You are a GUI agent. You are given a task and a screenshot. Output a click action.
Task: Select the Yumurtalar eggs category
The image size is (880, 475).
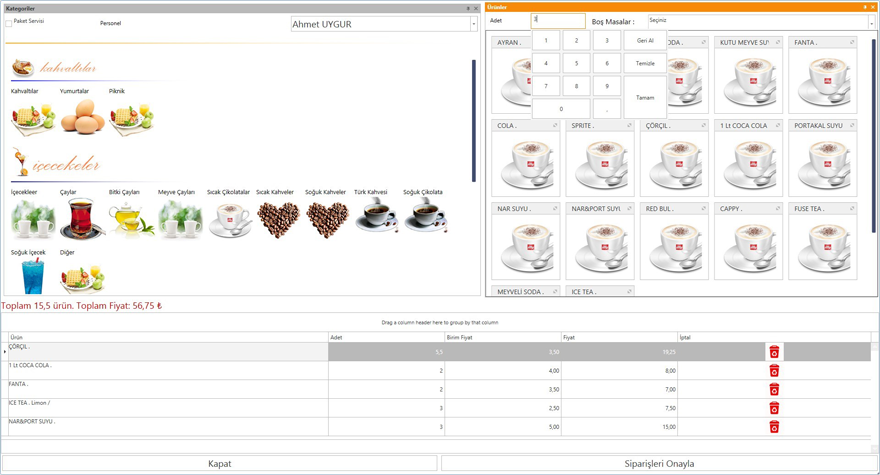coord(82,117)
